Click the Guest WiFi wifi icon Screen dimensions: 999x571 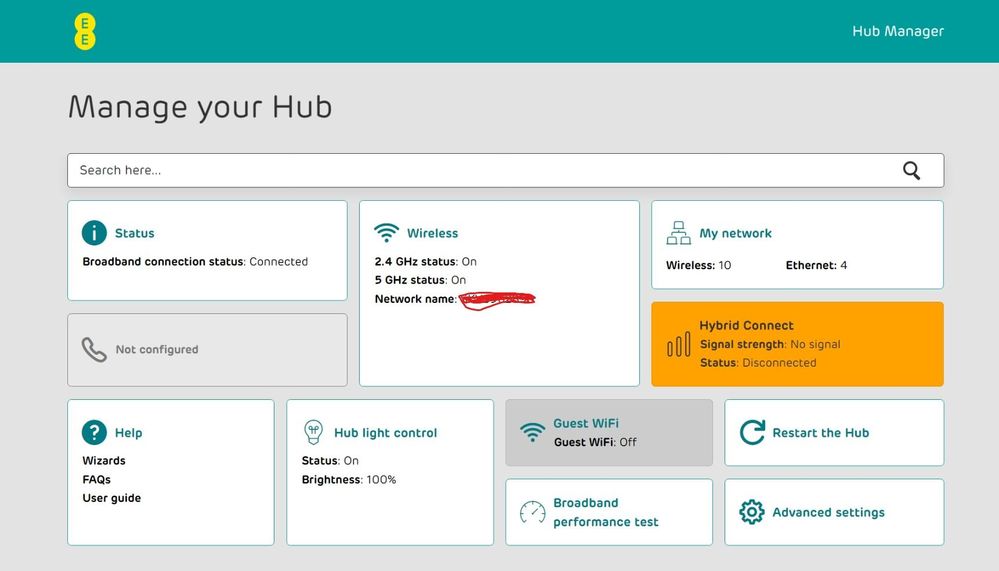coord(532,432)
